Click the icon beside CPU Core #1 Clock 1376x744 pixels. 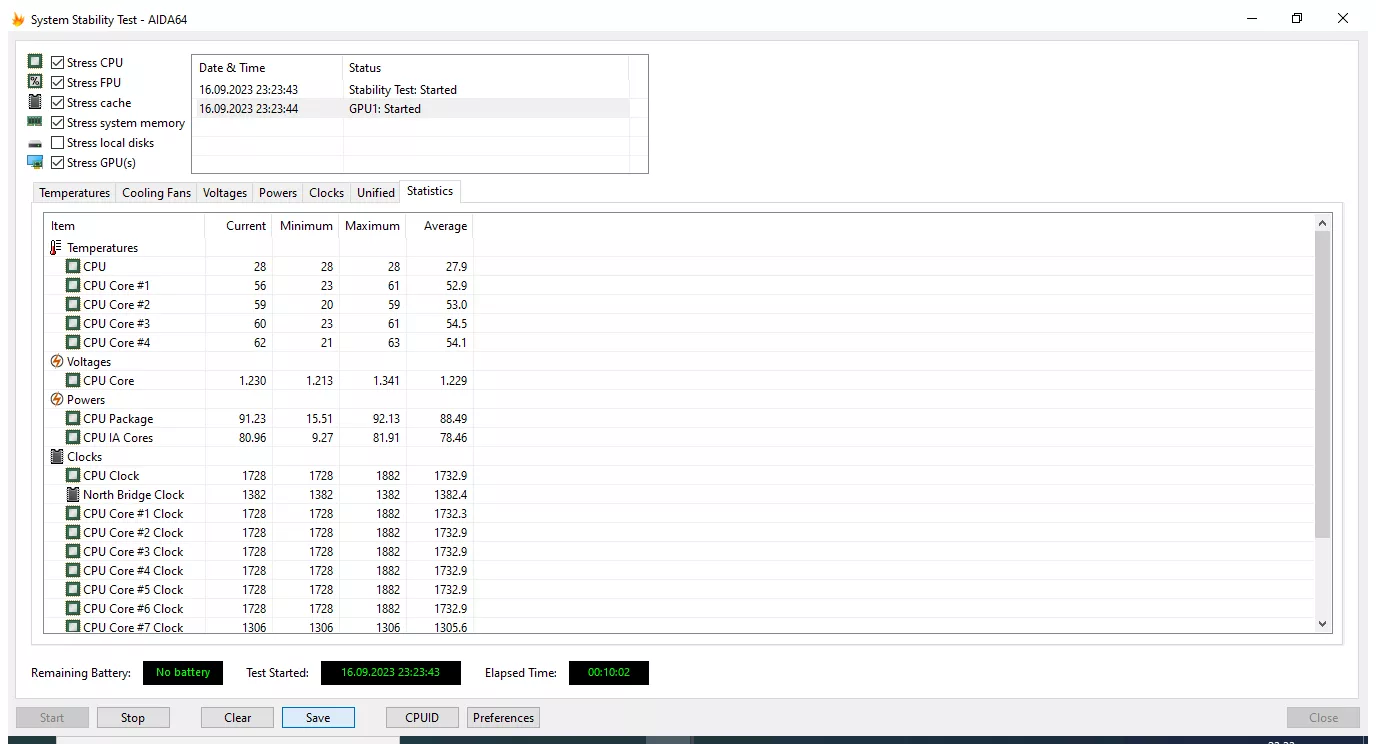tap(73, 513)
